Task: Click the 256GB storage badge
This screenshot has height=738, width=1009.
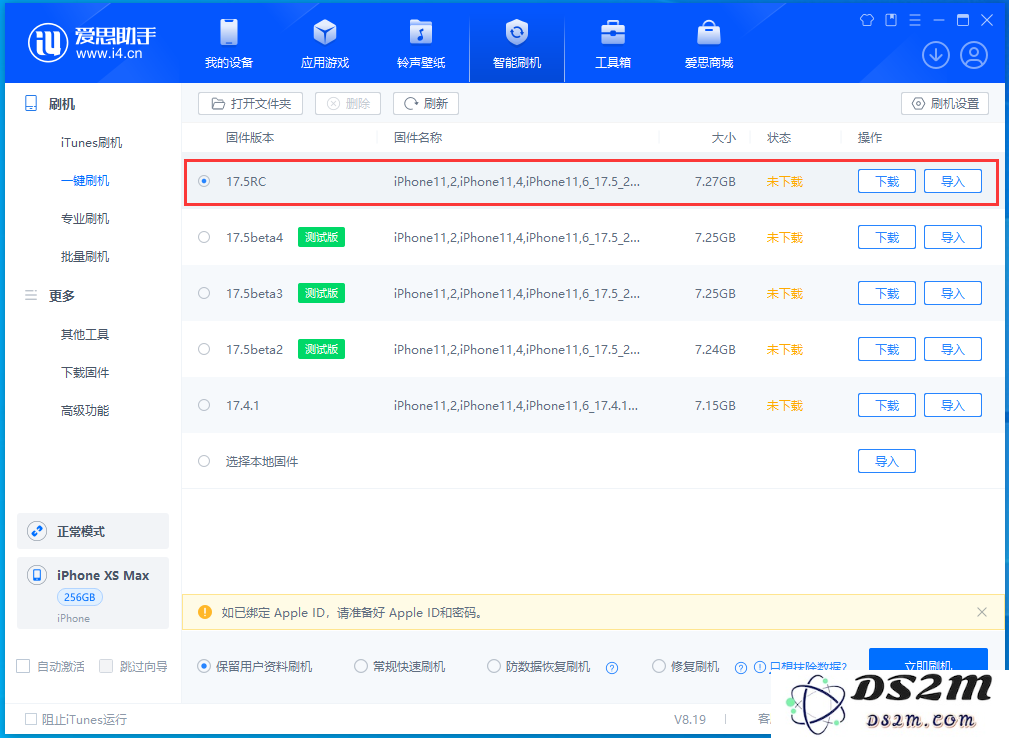Action: click(x=80, y=597)
